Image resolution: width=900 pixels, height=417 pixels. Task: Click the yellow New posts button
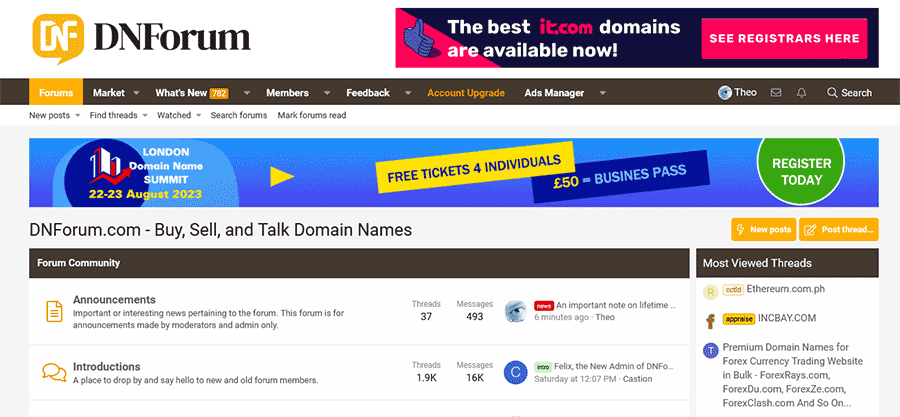pyautogui.click(x=763, y=229)
